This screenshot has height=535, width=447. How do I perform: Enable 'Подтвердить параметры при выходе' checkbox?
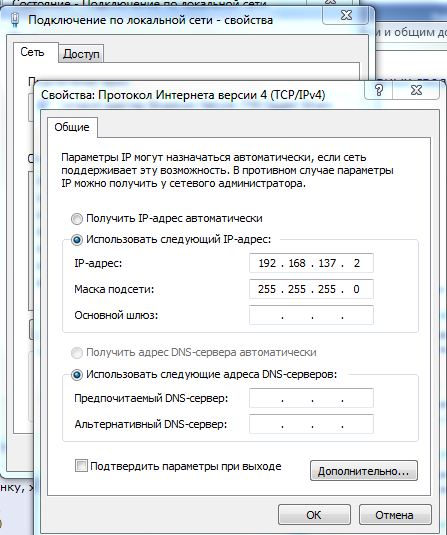(x=81, y=466)
